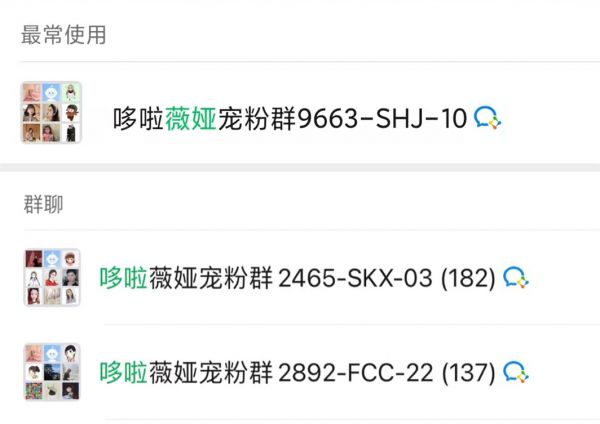Click the enterprise chat icon beside 9663-SHJ-10
The width and height of the screenshot is (600, 424).
[x=487, y=119]
